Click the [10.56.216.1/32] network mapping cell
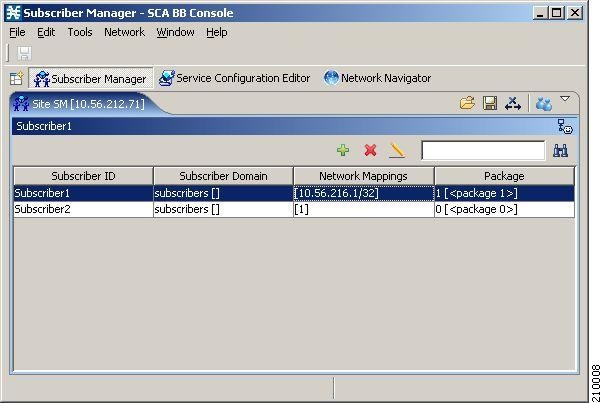The width and height of the screenshot is (602, 403). tap(364, 193)
